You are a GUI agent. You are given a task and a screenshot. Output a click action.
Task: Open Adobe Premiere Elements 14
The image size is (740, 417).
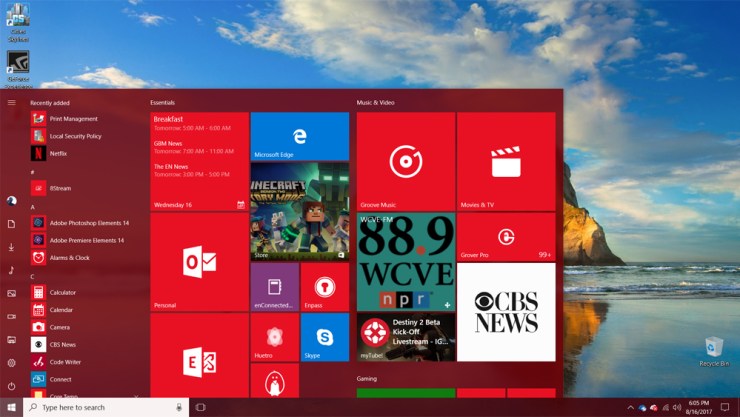[88, 241]
